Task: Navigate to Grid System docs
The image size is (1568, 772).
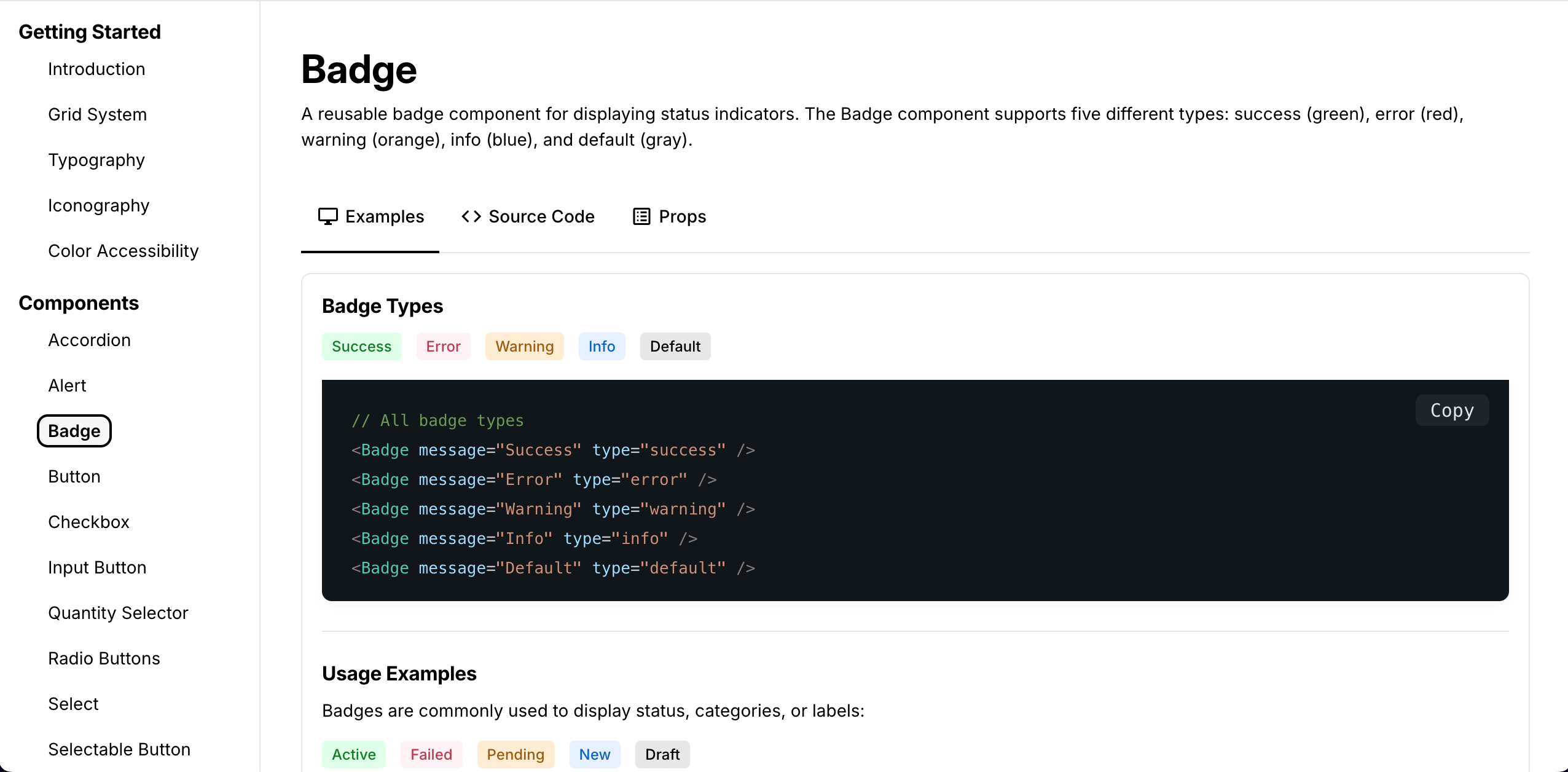Action: (98, 114)
